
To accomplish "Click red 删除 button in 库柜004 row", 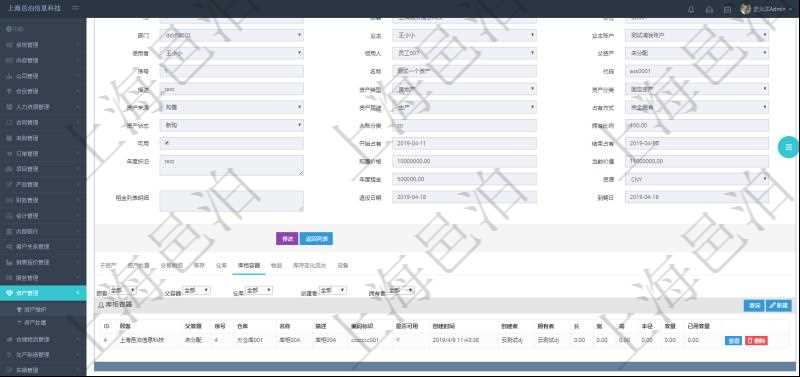I will click(x=756, y=340).
